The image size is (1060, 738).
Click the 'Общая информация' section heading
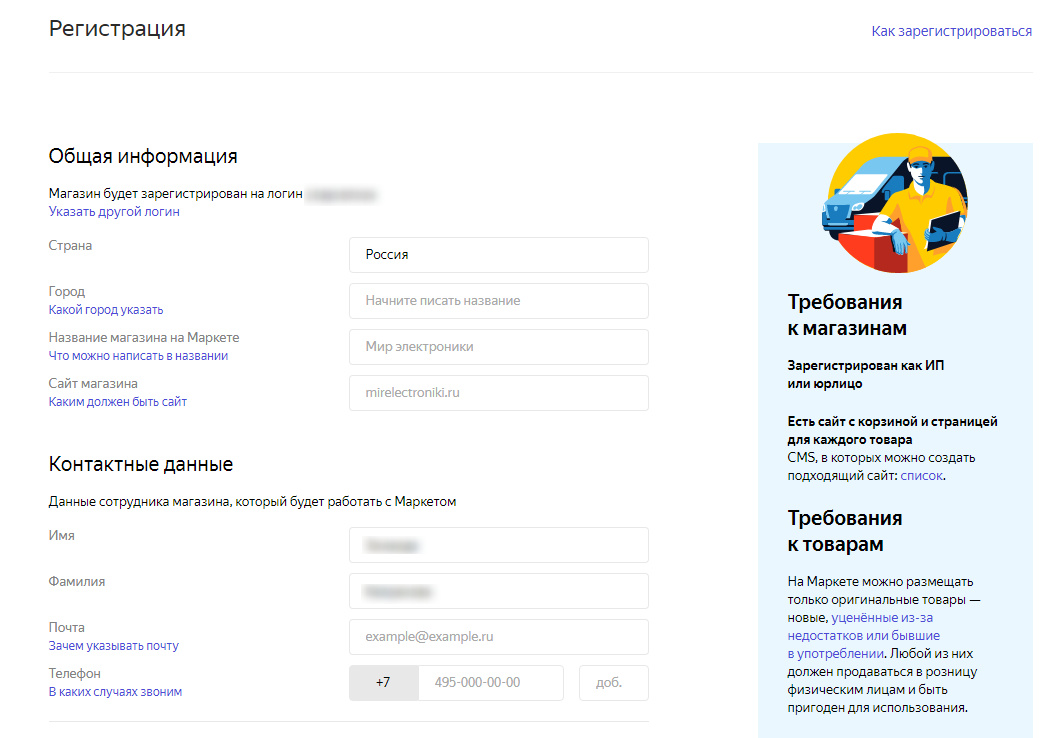[x=143, y=156]
